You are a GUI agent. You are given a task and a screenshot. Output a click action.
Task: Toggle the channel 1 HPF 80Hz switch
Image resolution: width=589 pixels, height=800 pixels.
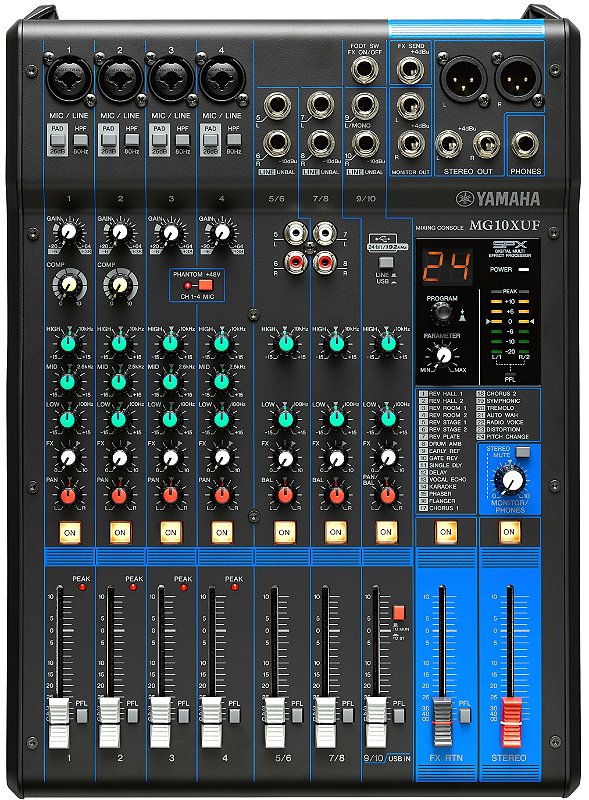(x=81, y=140)
